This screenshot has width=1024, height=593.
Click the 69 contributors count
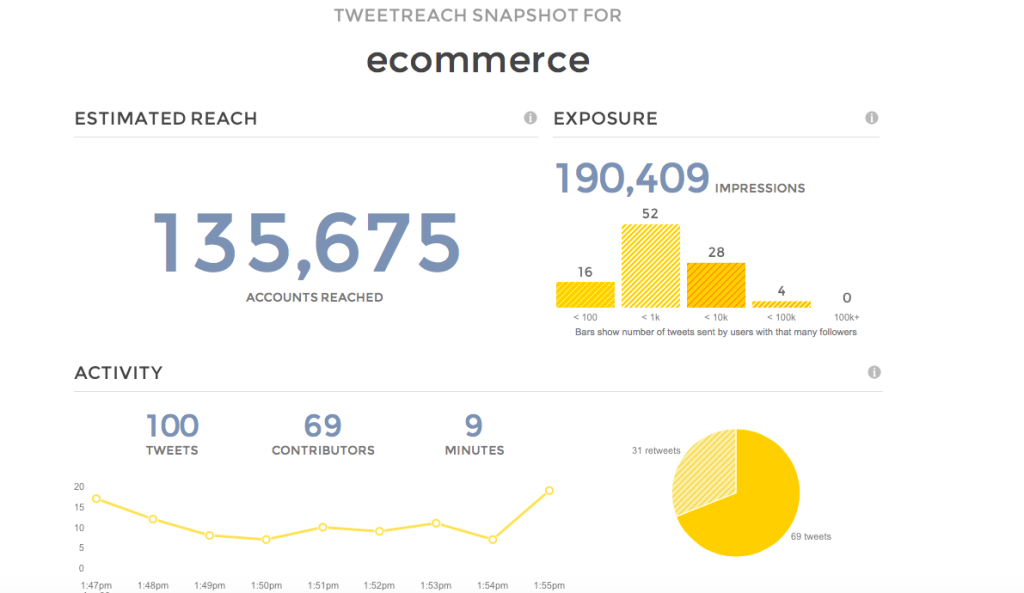(323, 426)
